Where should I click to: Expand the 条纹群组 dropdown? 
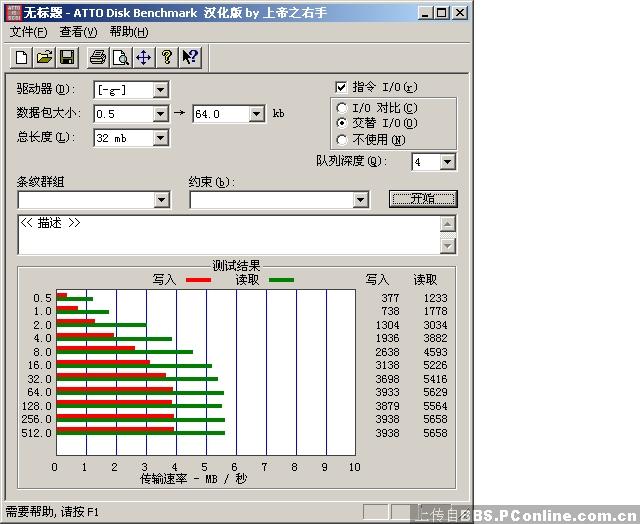[x=162, y=200]
